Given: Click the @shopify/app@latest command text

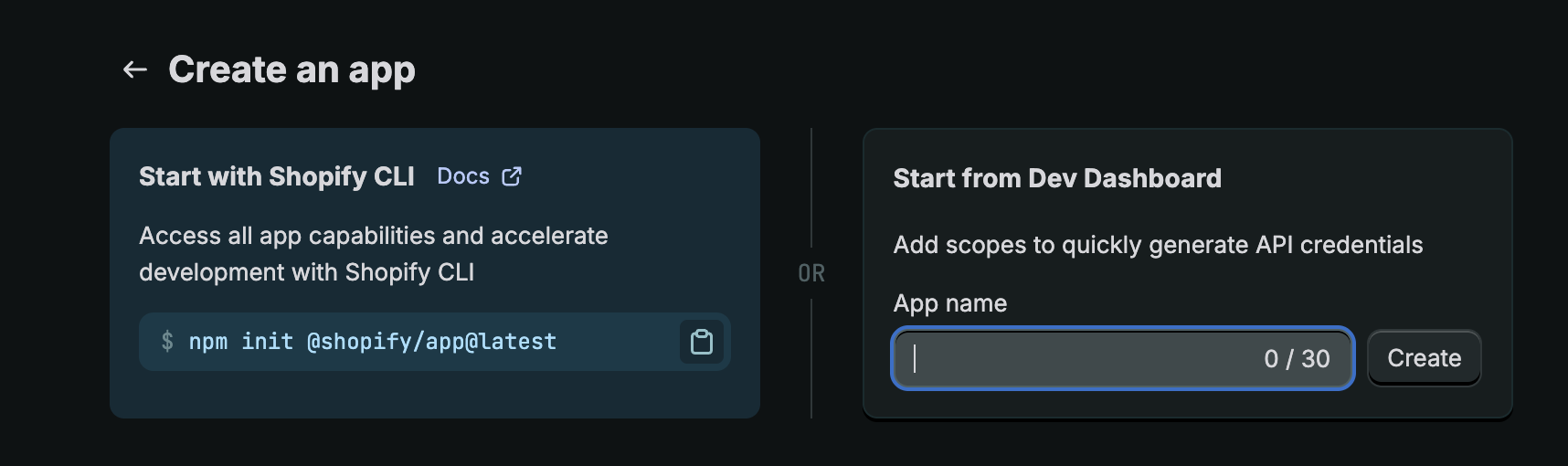Looking at the screenshot, I should click(x=431, y=342).
